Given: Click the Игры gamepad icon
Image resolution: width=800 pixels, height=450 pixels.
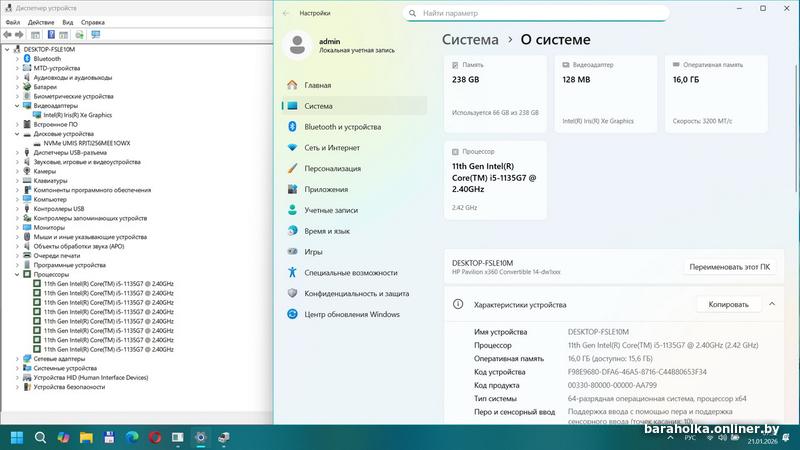Looking at the screenshot, I should tap(292, 252).
